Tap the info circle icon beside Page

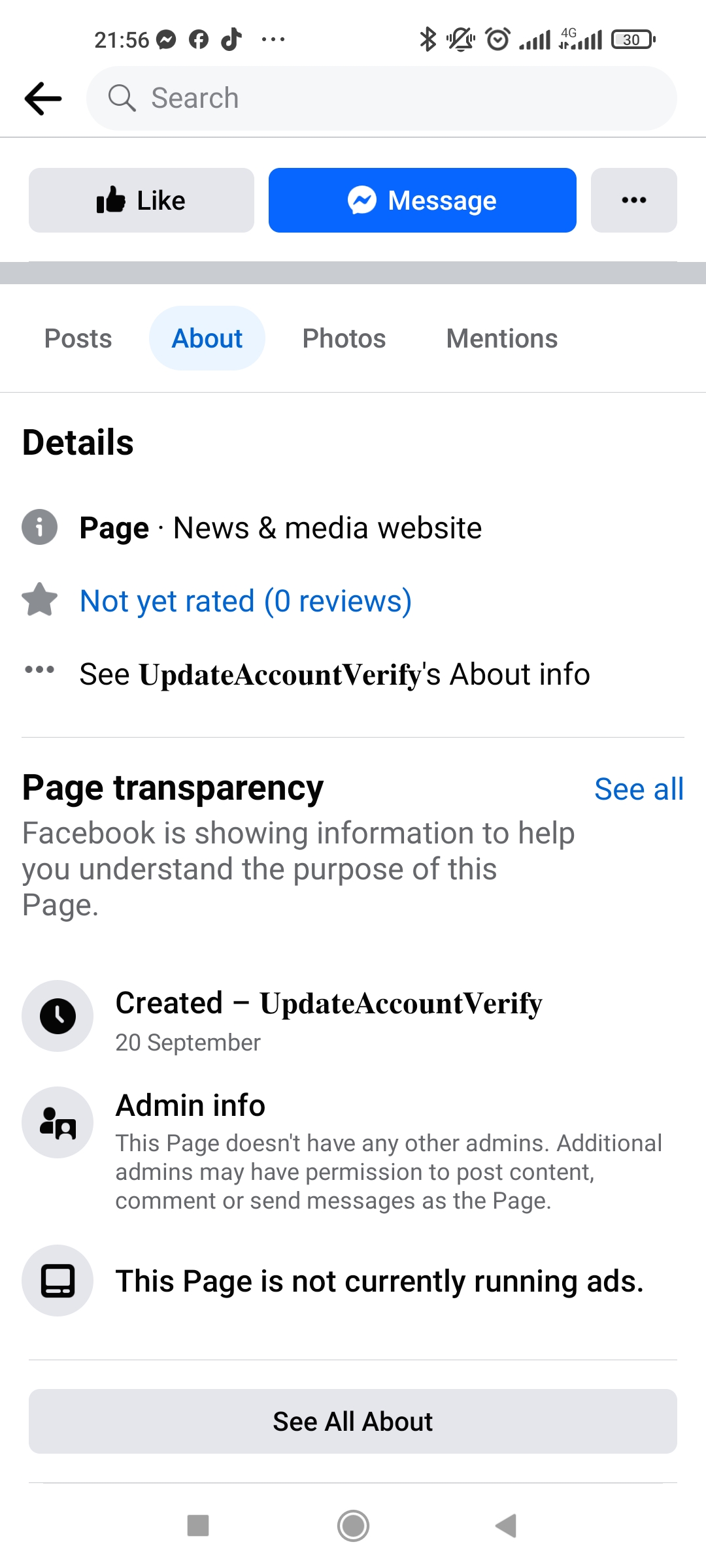tap(40, 527)
